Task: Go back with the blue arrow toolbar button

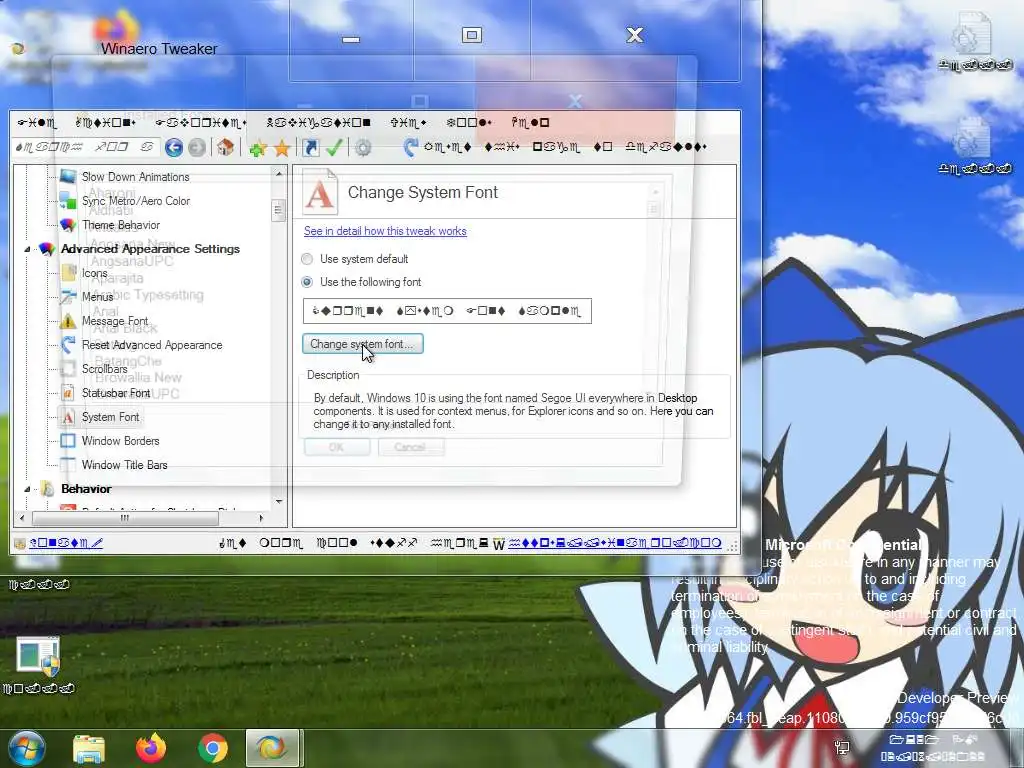Action: 174,148
